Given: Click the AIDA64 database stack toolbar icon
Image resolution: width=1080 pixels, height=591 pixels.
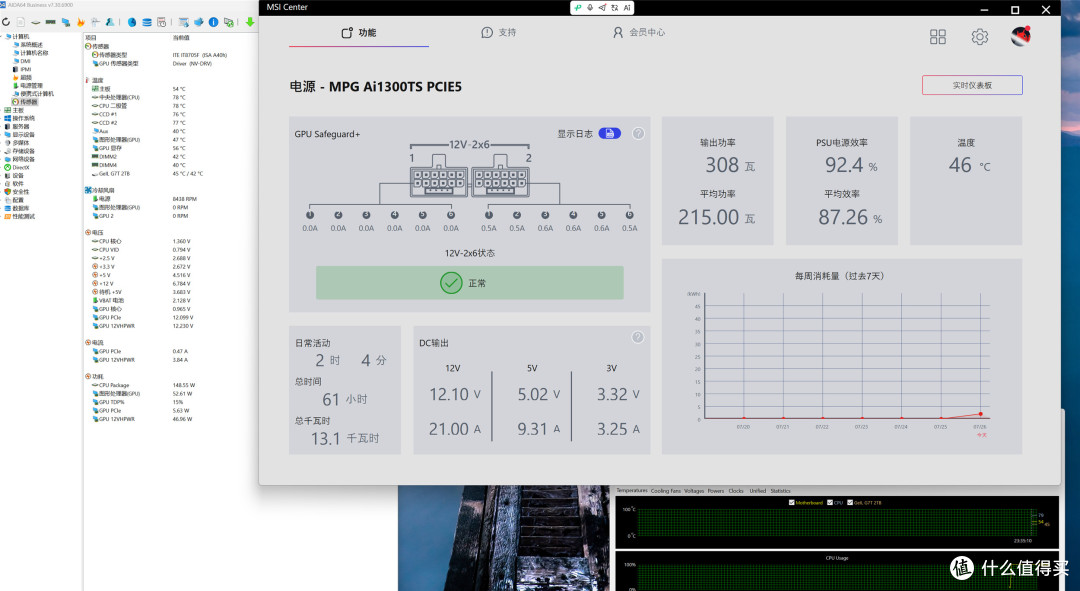Looking at the screenshot, I should (x=147, y=22).
